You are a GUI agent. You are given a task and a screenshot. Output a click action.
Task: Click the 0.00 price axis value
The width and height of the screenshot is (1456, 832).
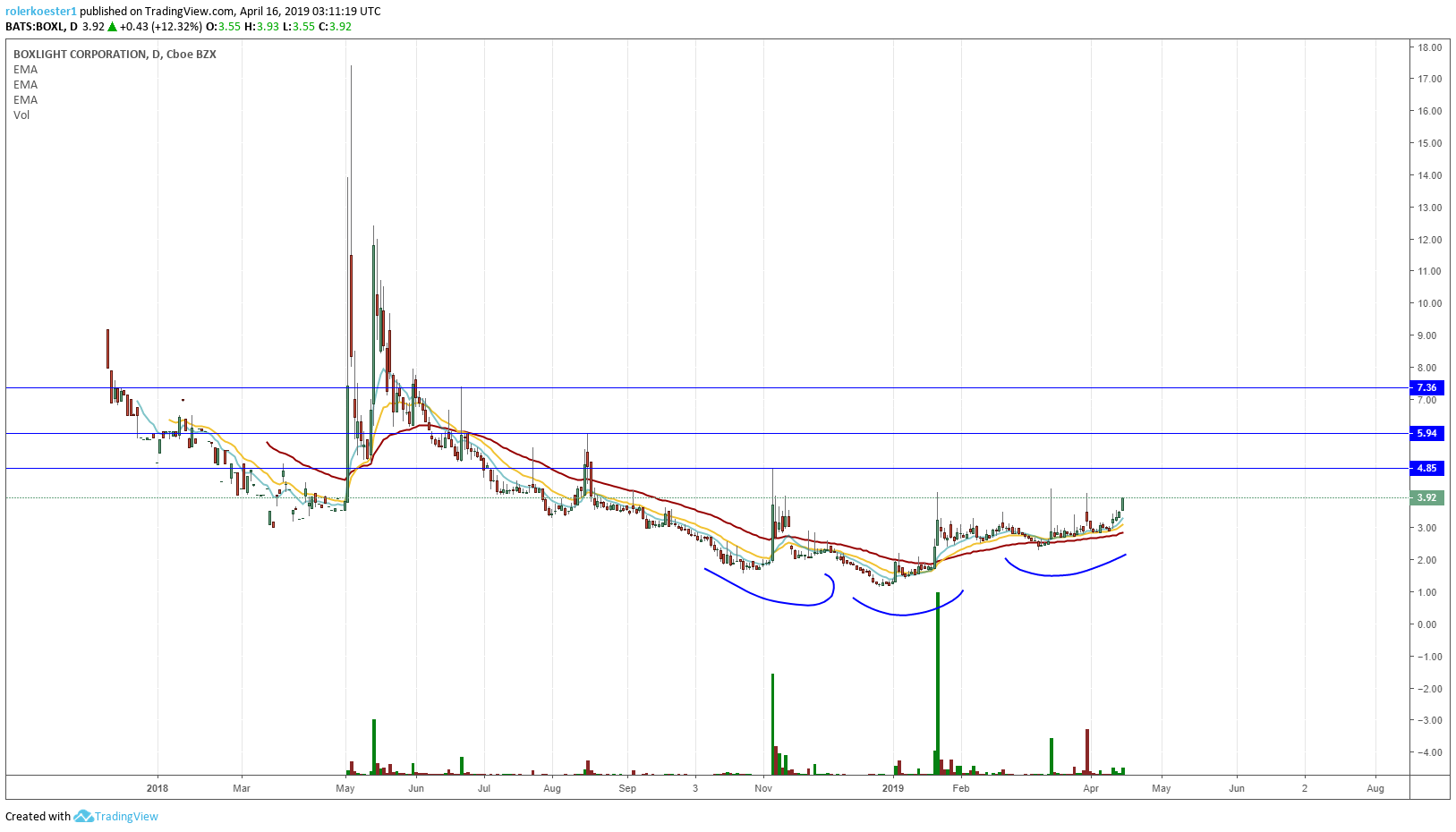point(1428,624)
